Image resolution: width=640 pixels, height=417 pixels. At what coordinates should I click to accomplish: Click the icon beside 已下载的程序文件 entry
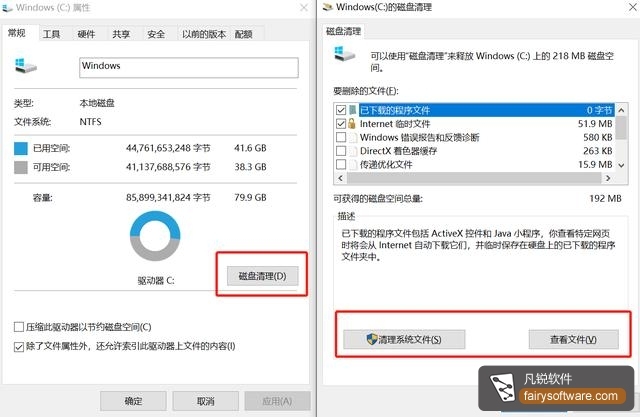pos(352,110)
